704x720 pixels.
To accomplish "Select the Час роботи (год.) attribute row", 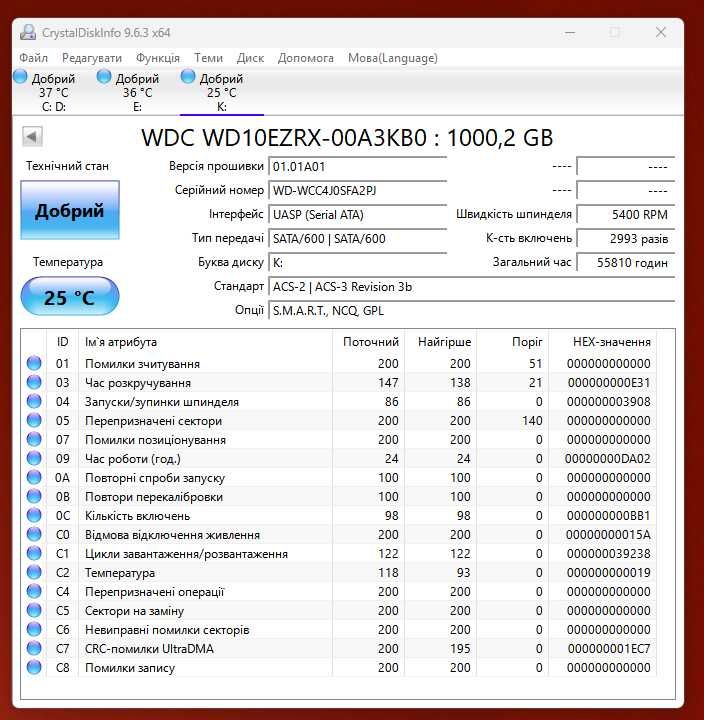I will (x=338, y=458).
